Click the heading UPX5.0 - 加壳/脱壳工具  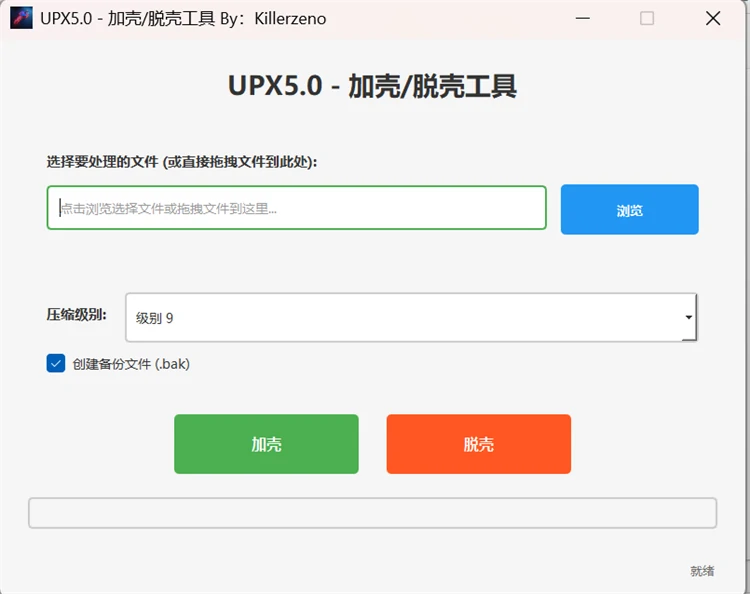point(372,87)
